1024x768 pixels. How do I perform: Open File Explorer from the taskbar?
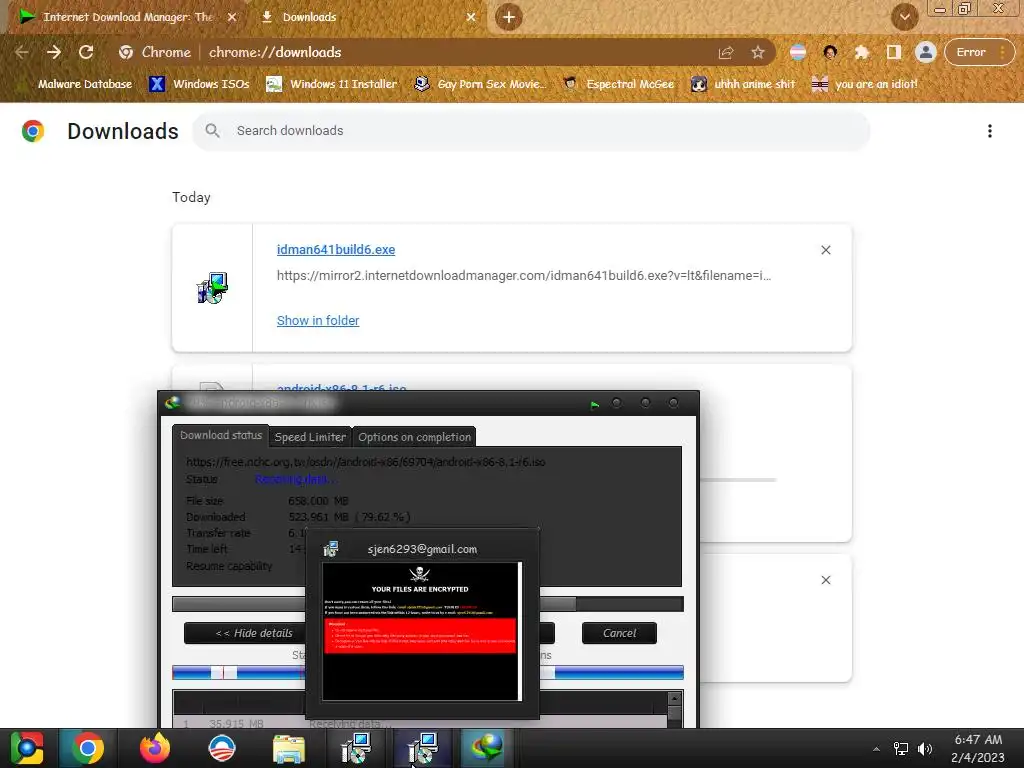coord(289,748)
